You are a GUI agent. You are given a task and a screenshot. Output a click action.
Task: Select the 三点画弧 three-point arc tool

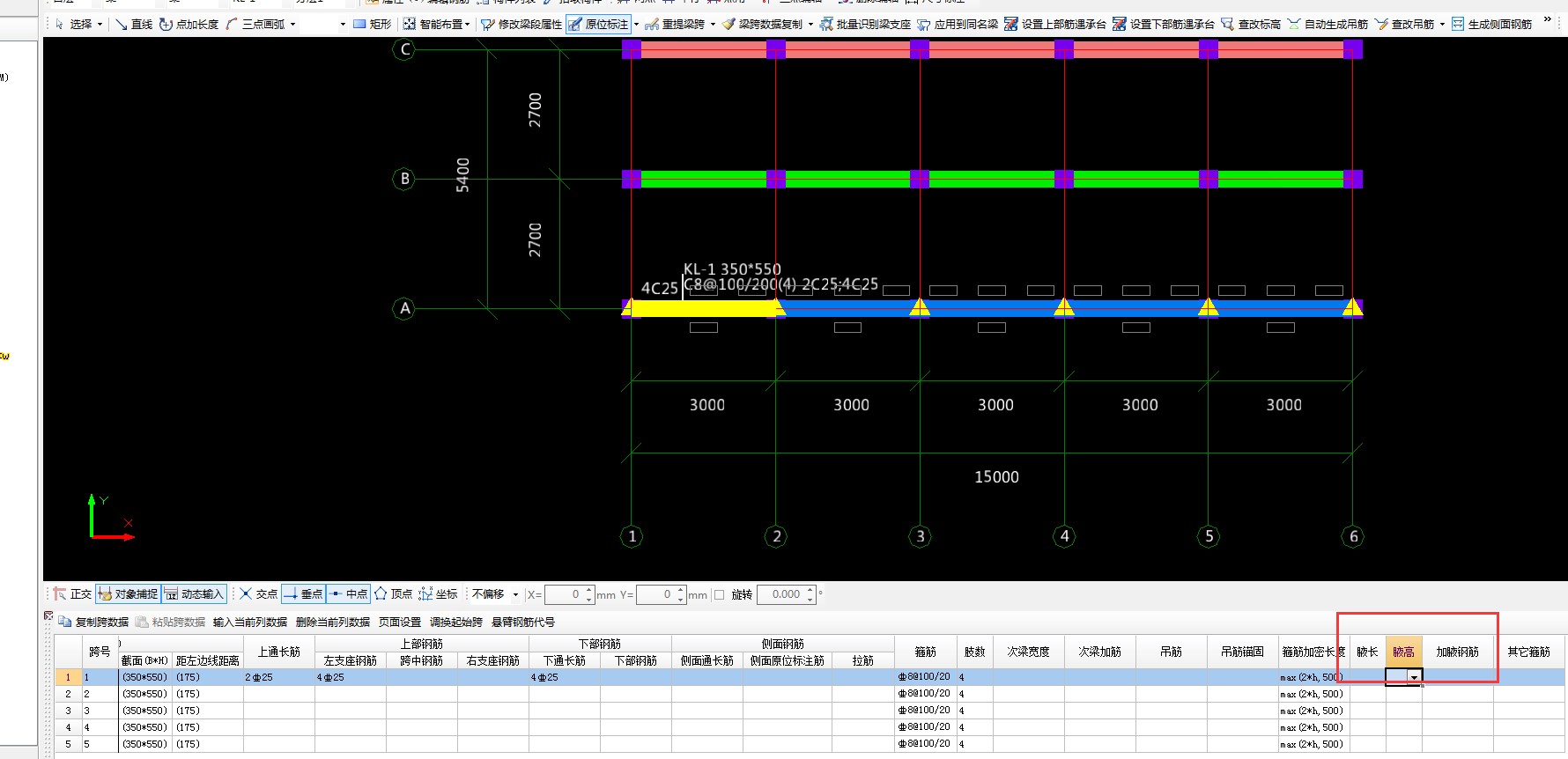(x=255, y=24)
